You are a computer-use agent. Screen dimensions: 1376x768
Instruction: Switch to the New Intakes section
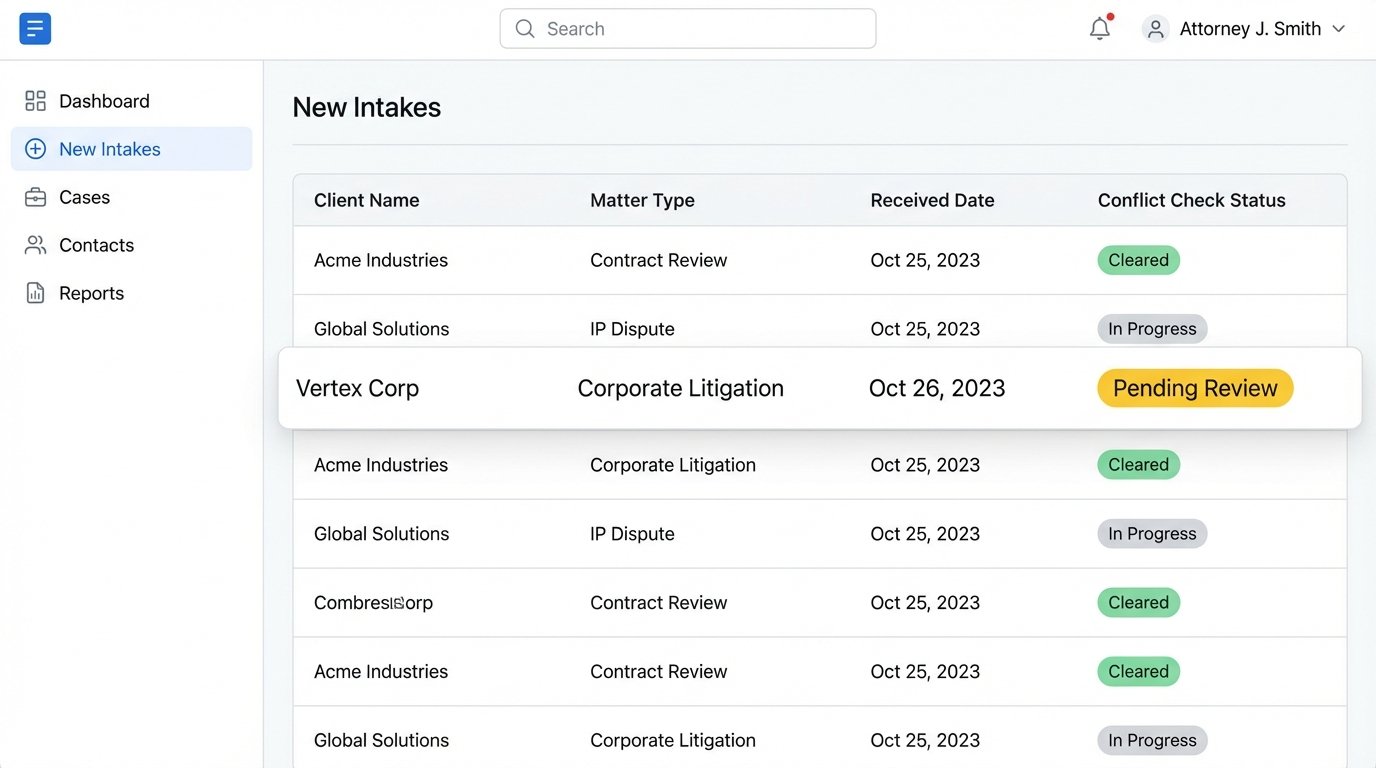click(x=110, y=148)
